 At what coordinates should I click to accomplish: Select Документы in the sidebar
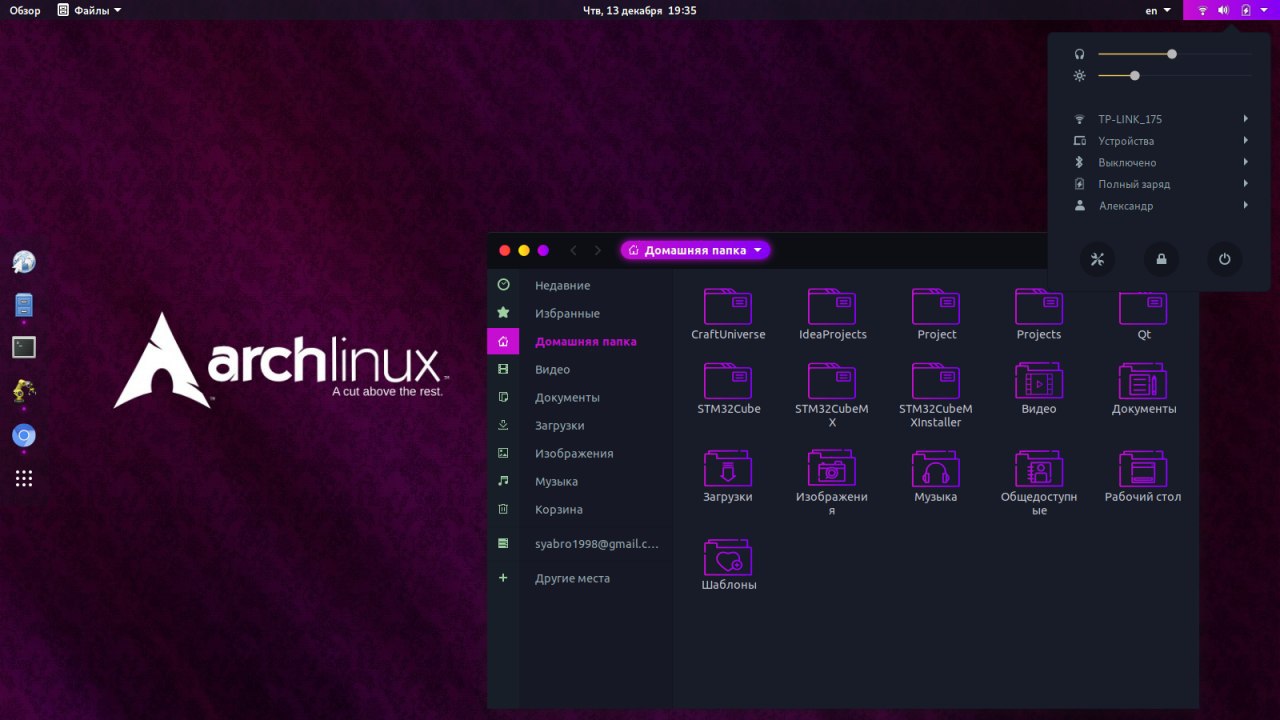[x=580, y=398]
